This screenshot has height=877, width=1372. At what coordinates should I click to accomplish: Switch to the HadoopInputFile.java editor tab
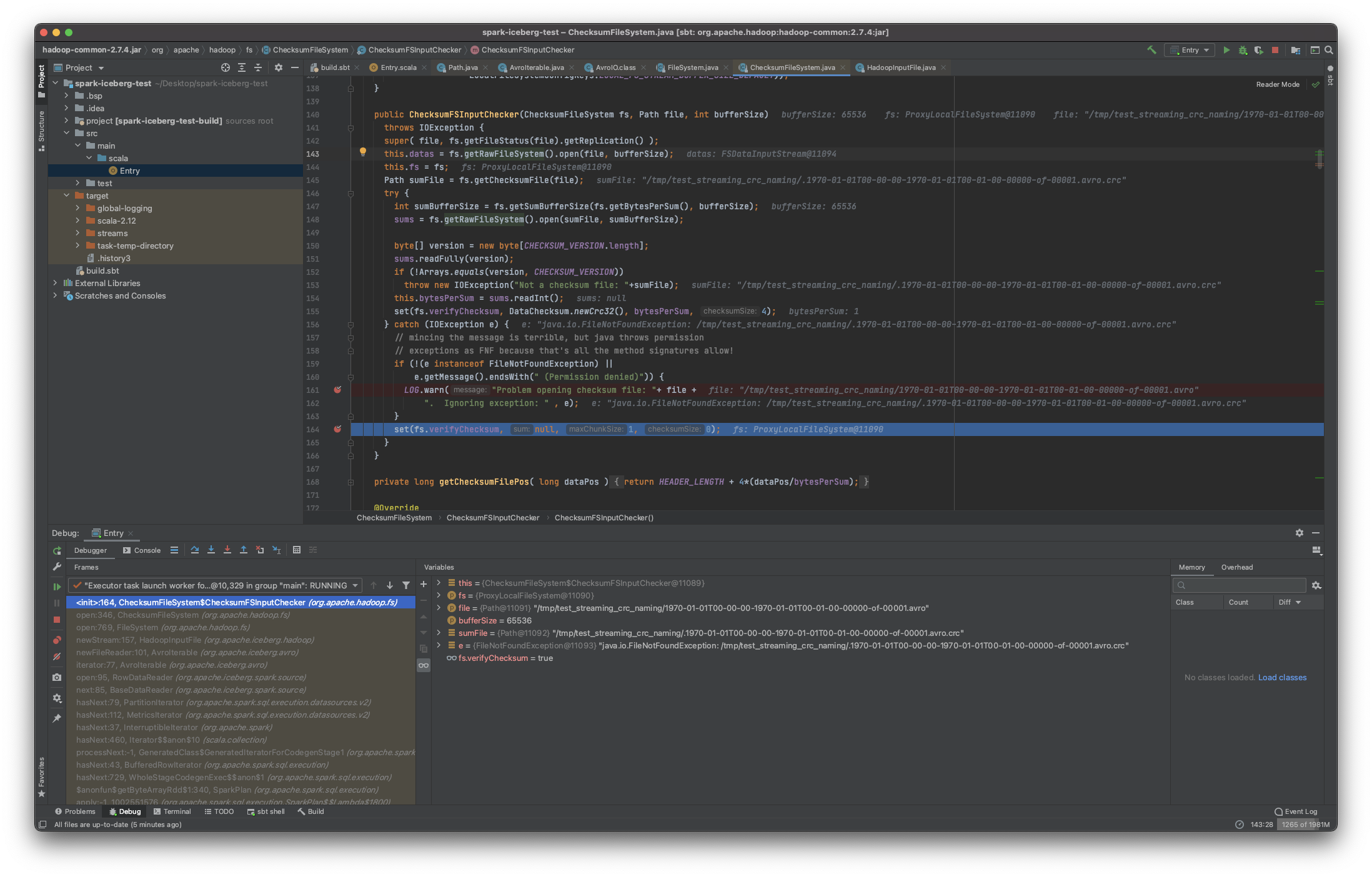pos(900,67)
